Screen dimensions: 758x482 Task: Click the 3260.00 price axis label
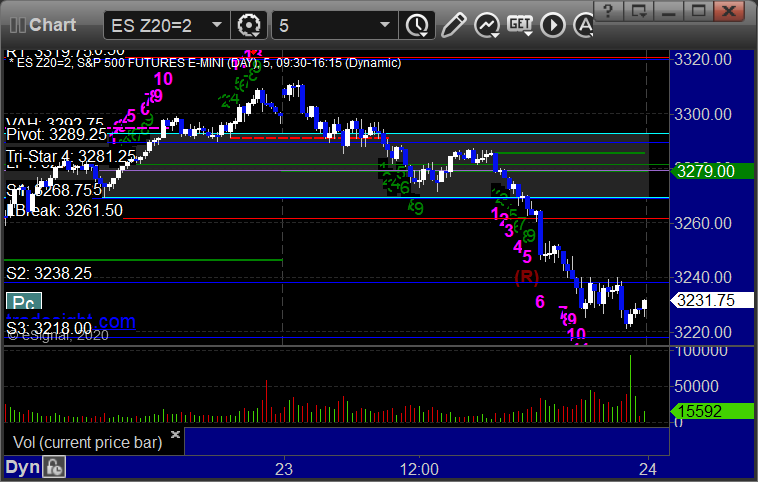[703, 223]
